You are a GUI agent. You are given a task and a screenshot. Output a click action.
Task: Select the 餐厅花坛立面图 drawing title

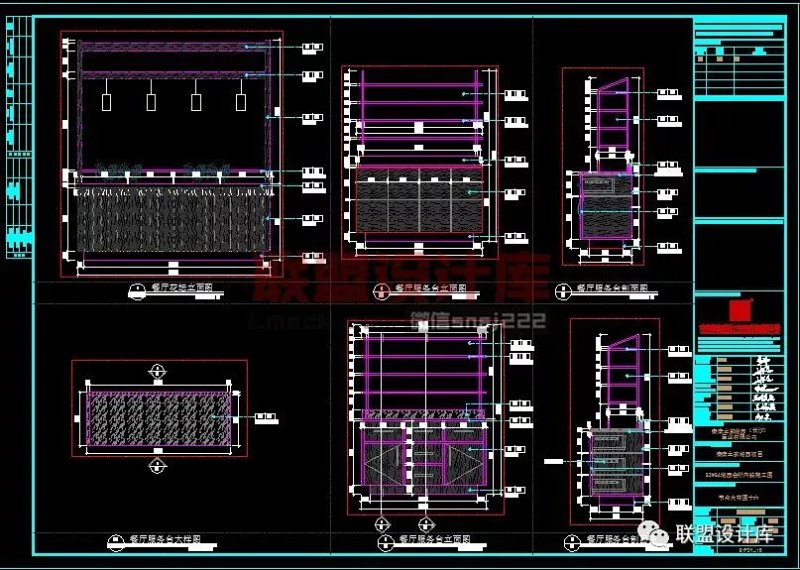184,289
